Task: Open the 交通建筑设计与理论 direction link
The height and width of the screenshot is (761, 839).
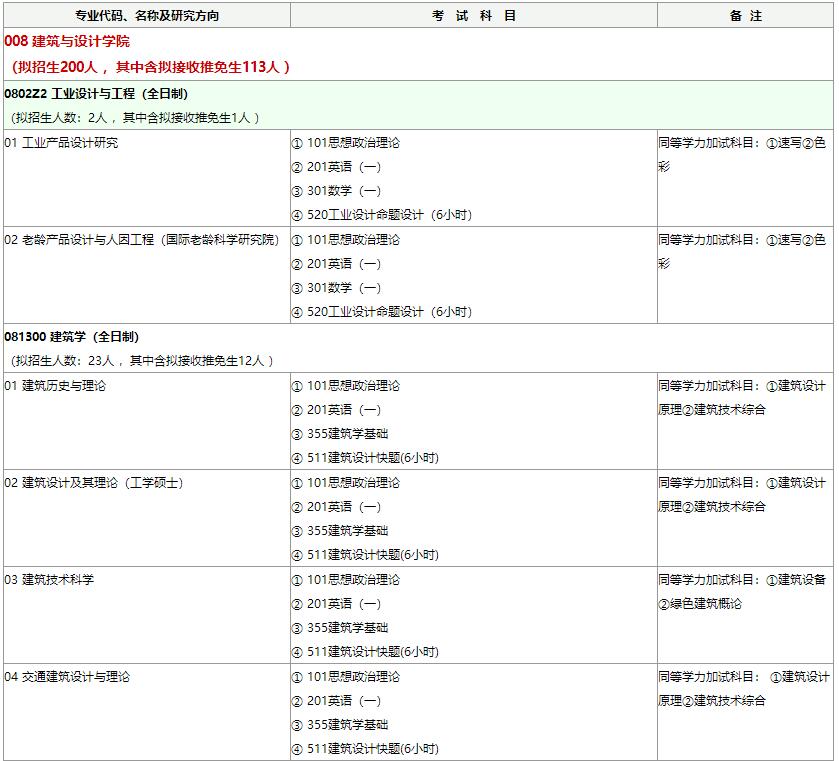Action: click(x=75, y=677)
